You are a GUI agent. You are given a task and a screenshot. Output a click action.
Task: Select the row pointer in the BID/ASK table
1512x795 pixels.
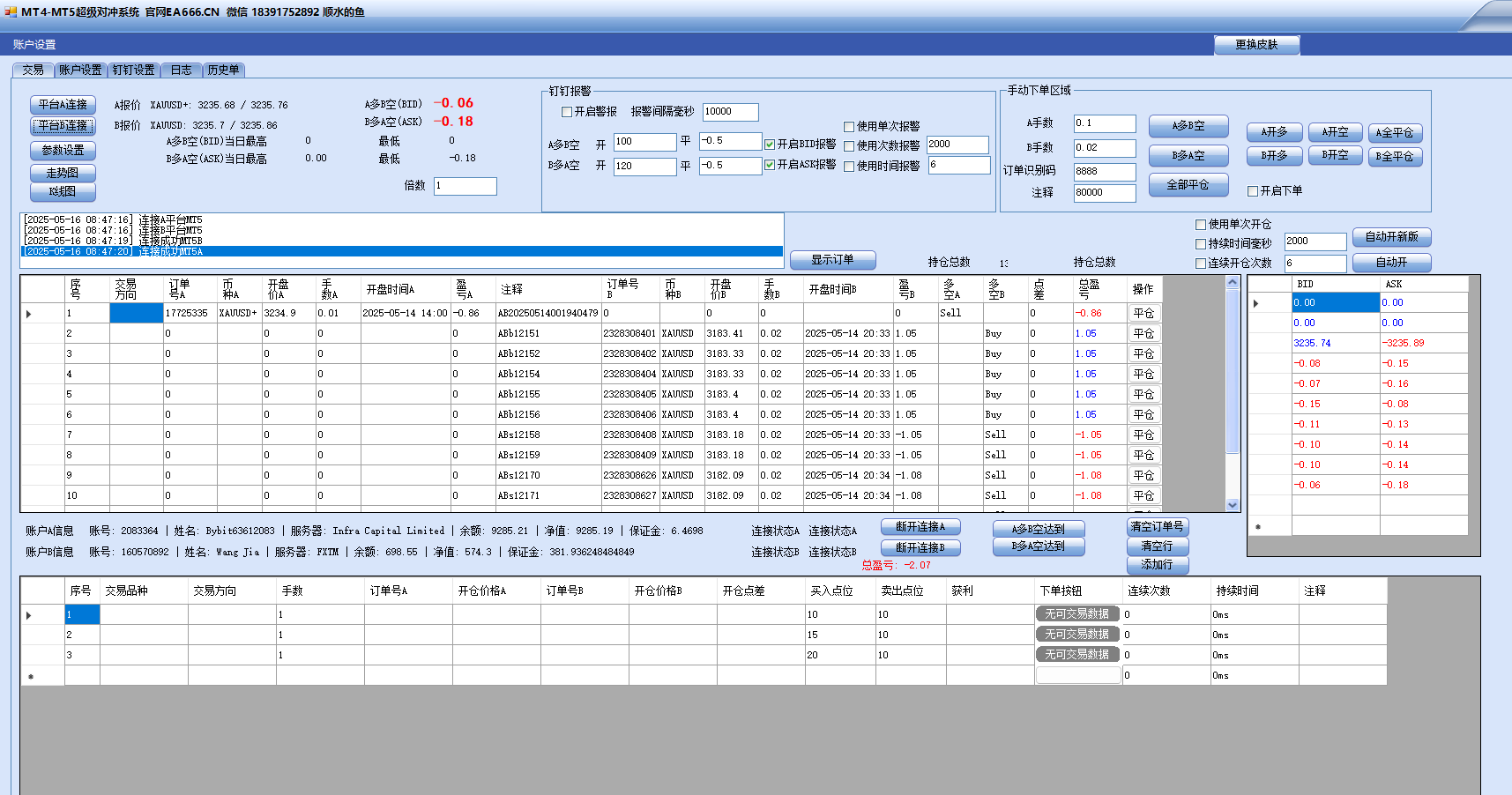1256,303
